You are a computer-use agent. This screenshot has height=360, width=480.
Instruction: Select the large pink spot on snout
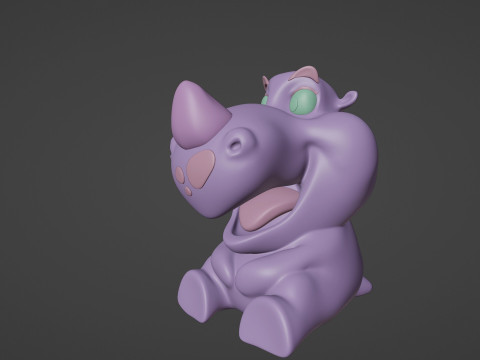(x=200, y=169)
